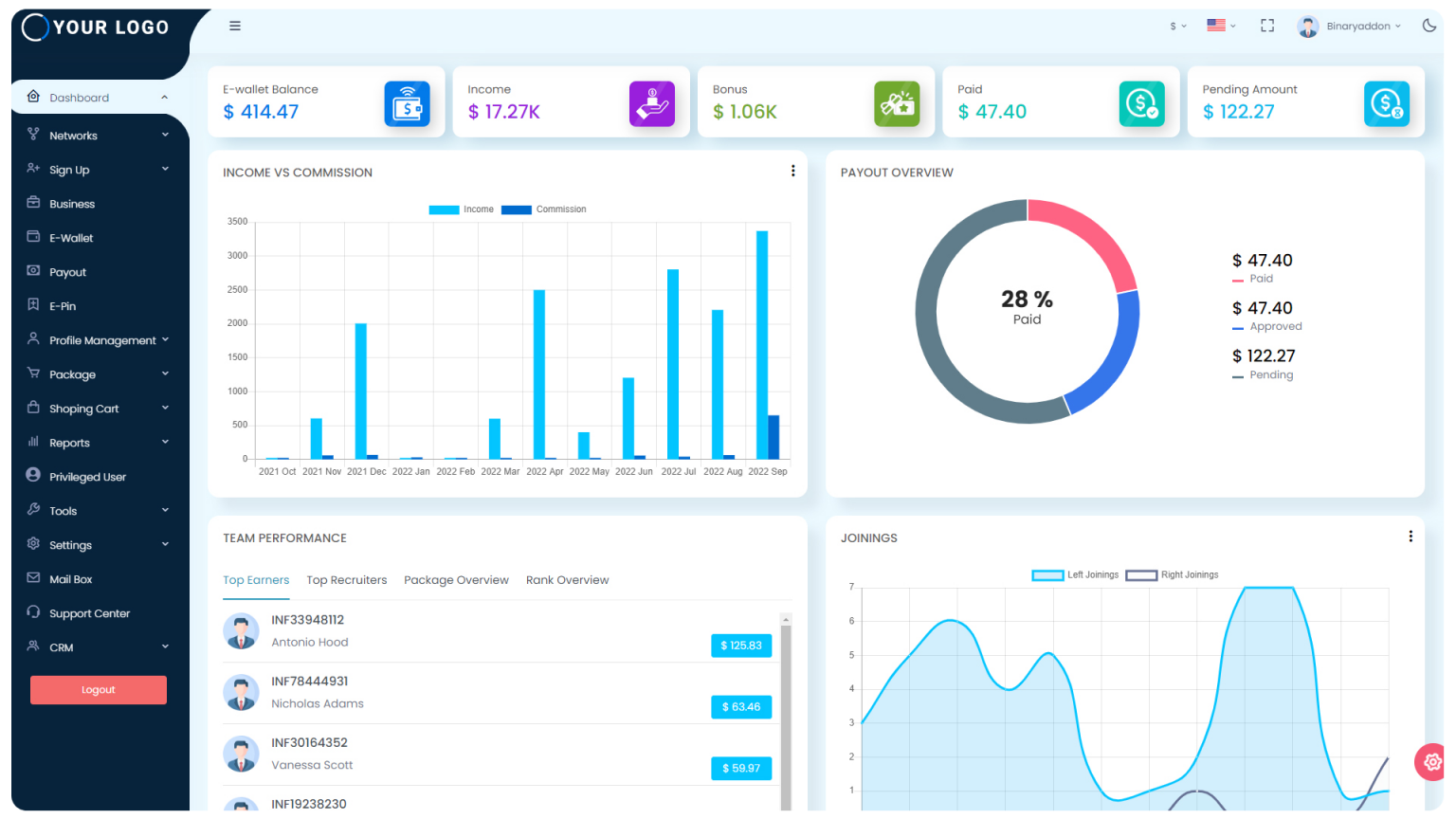Image resolution: width=1456 pixels, height=819 pixels.
Task: Open the Mail Box from sidebar
Action: click(32, 578)
